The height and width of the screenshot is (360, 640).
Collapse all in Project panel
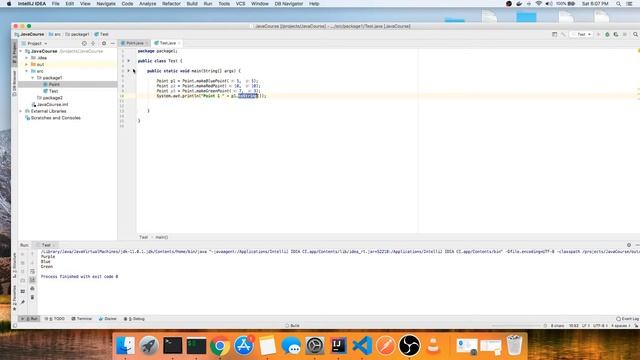click(x=93, y=43)
